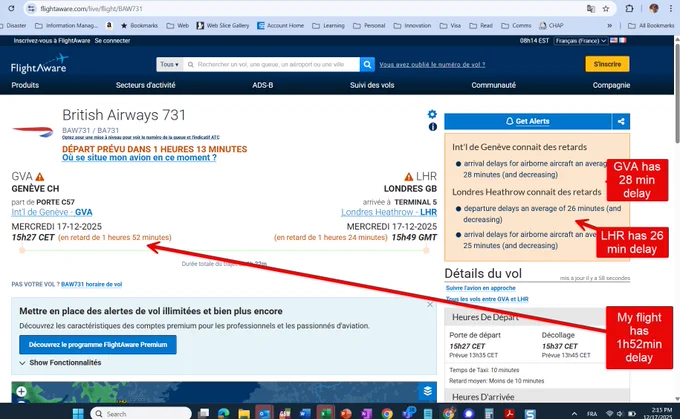Open the Produits menu
The height and width of the screenshot is (419, 680).
tap(25, 85)
